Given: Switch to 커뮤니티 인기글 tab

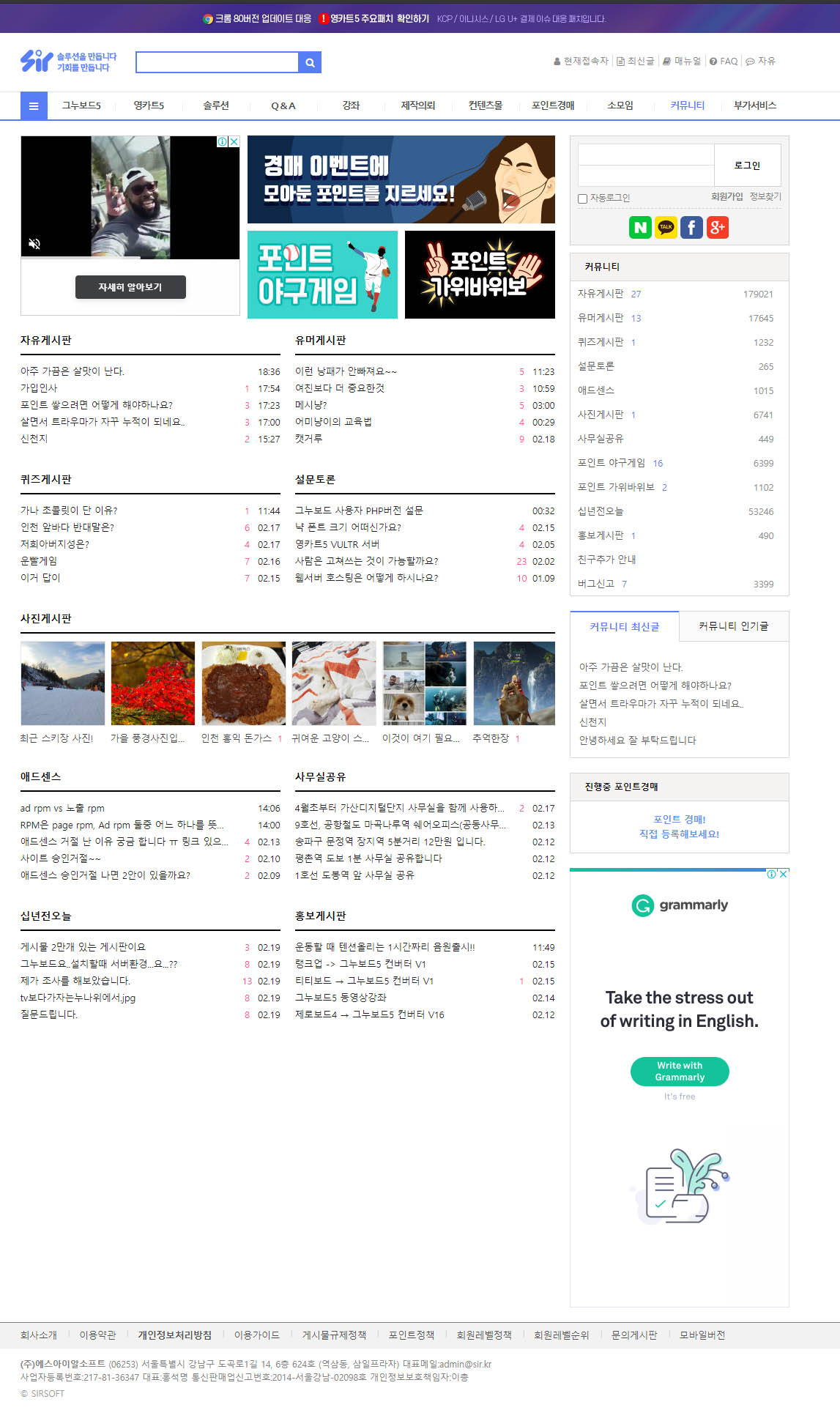Looking at the screenshot, I should tap(733, 626).
